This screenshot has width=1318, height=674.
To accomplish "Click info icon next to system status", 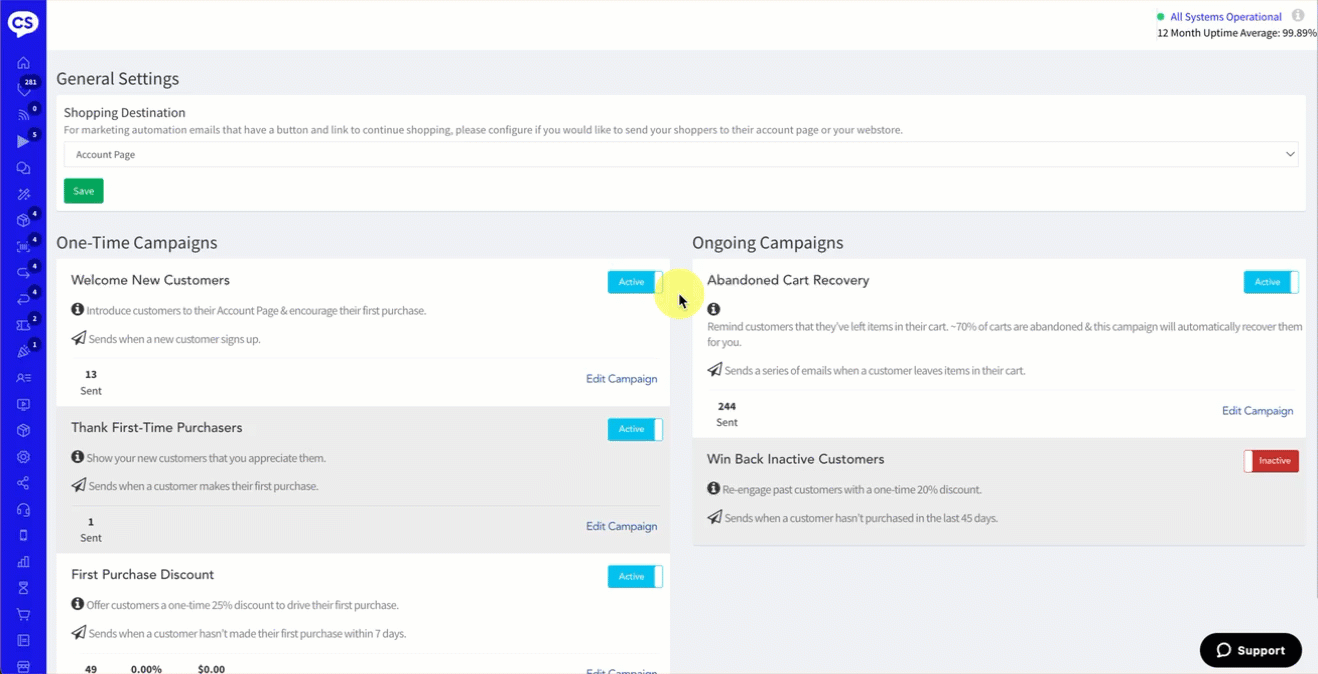I will [x=1298, y=16].
